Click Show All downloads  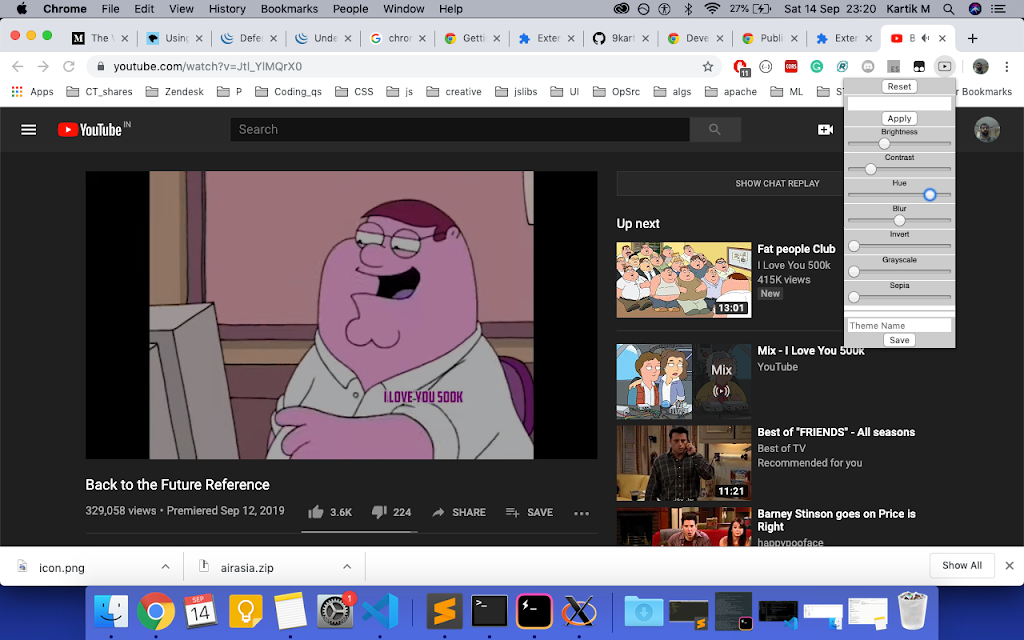[x=961, y=566]
